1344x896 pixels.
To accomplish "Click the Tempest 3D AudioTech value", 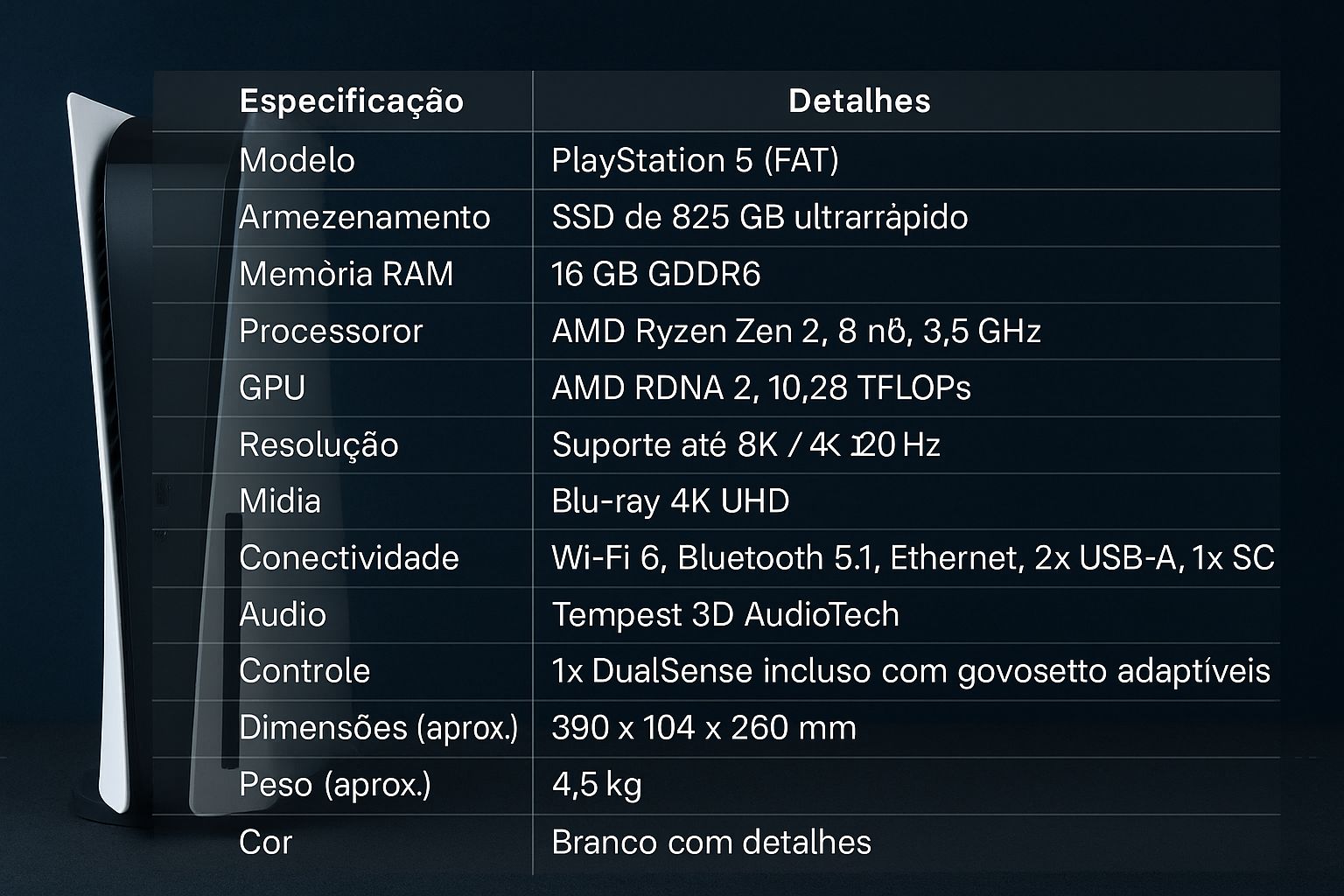I will 724,615.
